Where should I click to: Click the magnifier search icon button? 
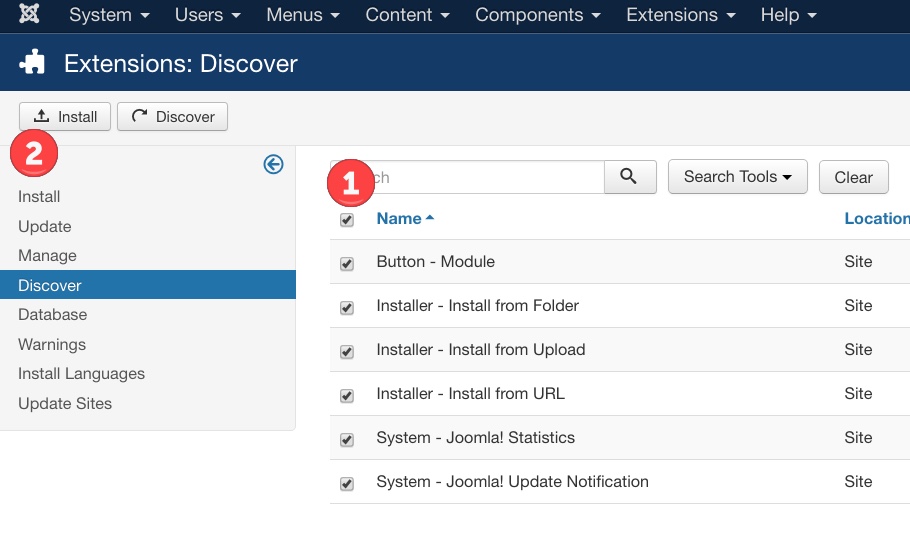point(630,176)
